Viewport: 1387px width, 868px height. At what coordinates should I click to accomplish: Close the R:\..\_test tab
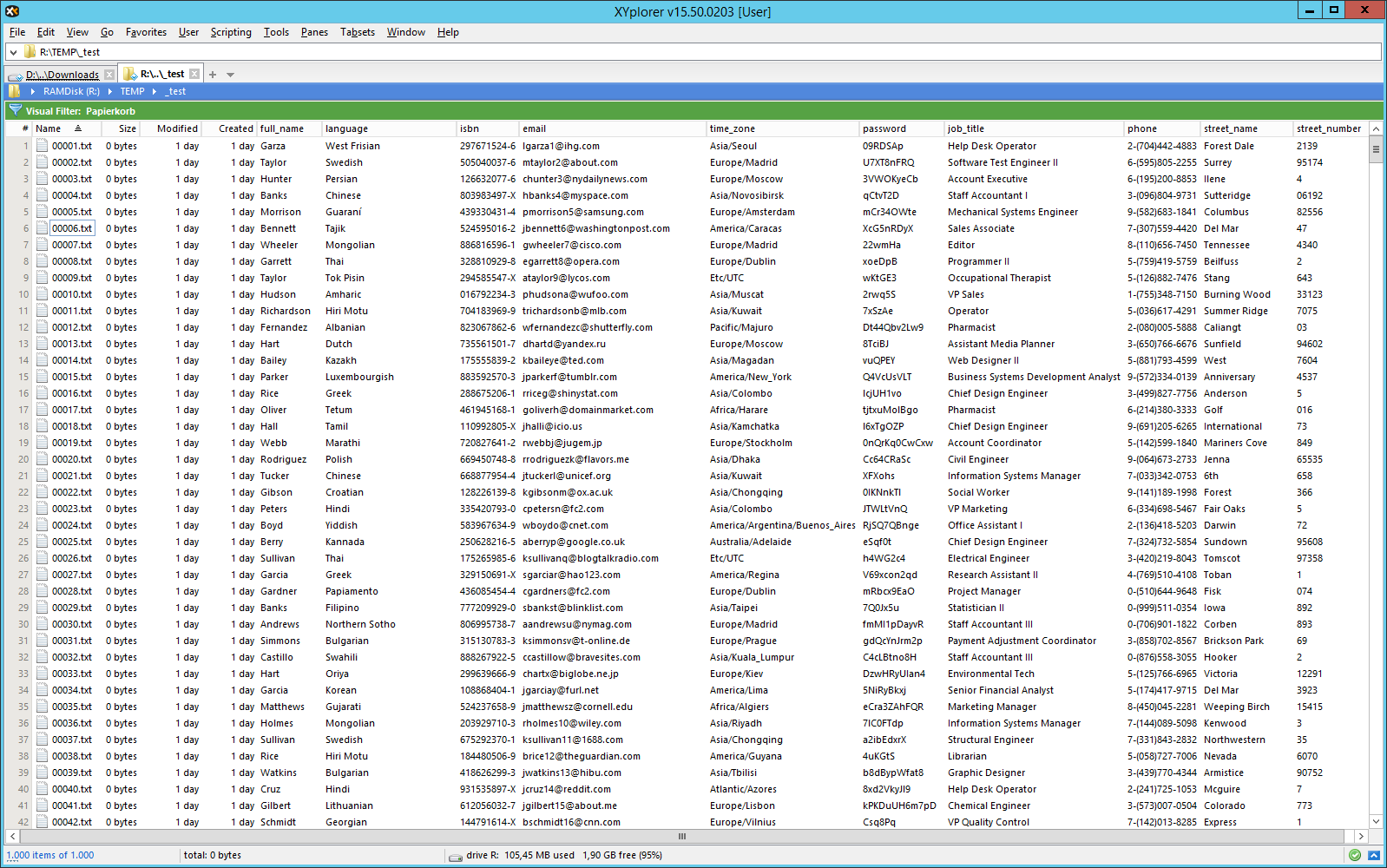[x=194, y=75]
